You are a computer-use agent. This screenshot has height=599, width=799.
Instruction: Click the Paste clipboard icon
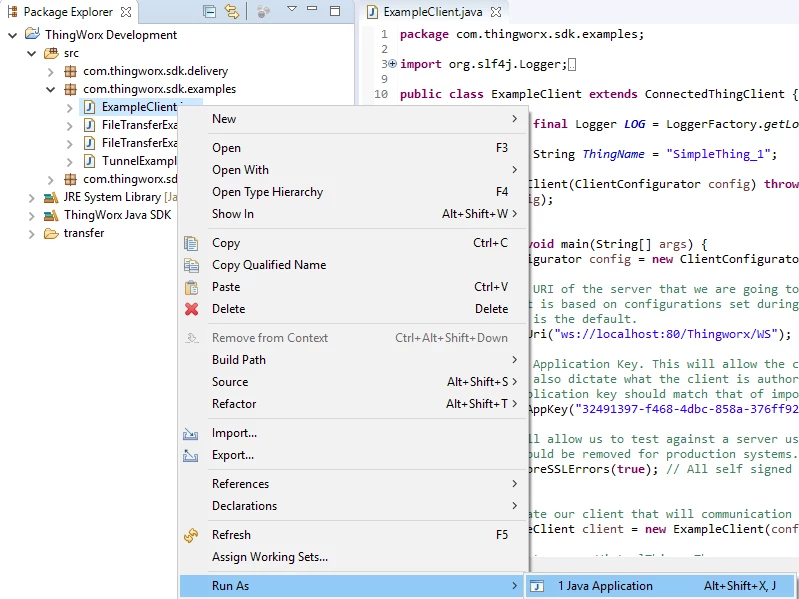pos(191,287)
